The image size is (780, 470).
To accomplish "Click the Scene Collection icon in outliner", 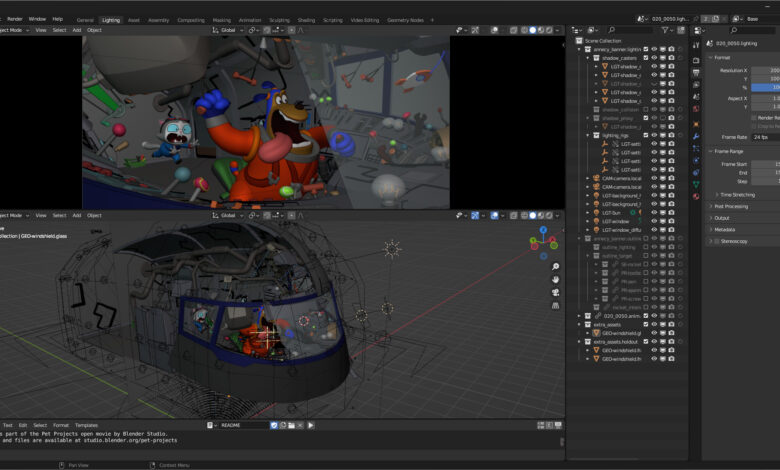I will [x=579, y=41].
